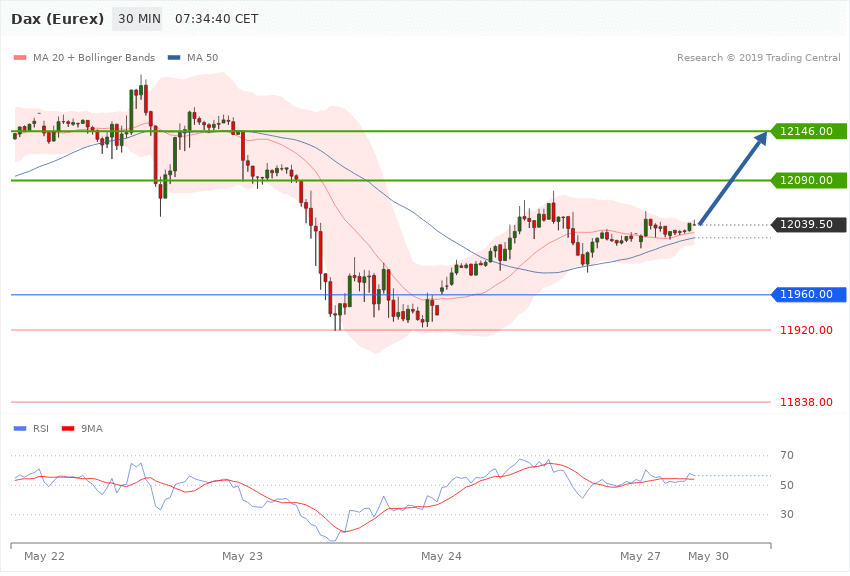
Task: Click the RSI legend color swatch
Action: point(20,429)
